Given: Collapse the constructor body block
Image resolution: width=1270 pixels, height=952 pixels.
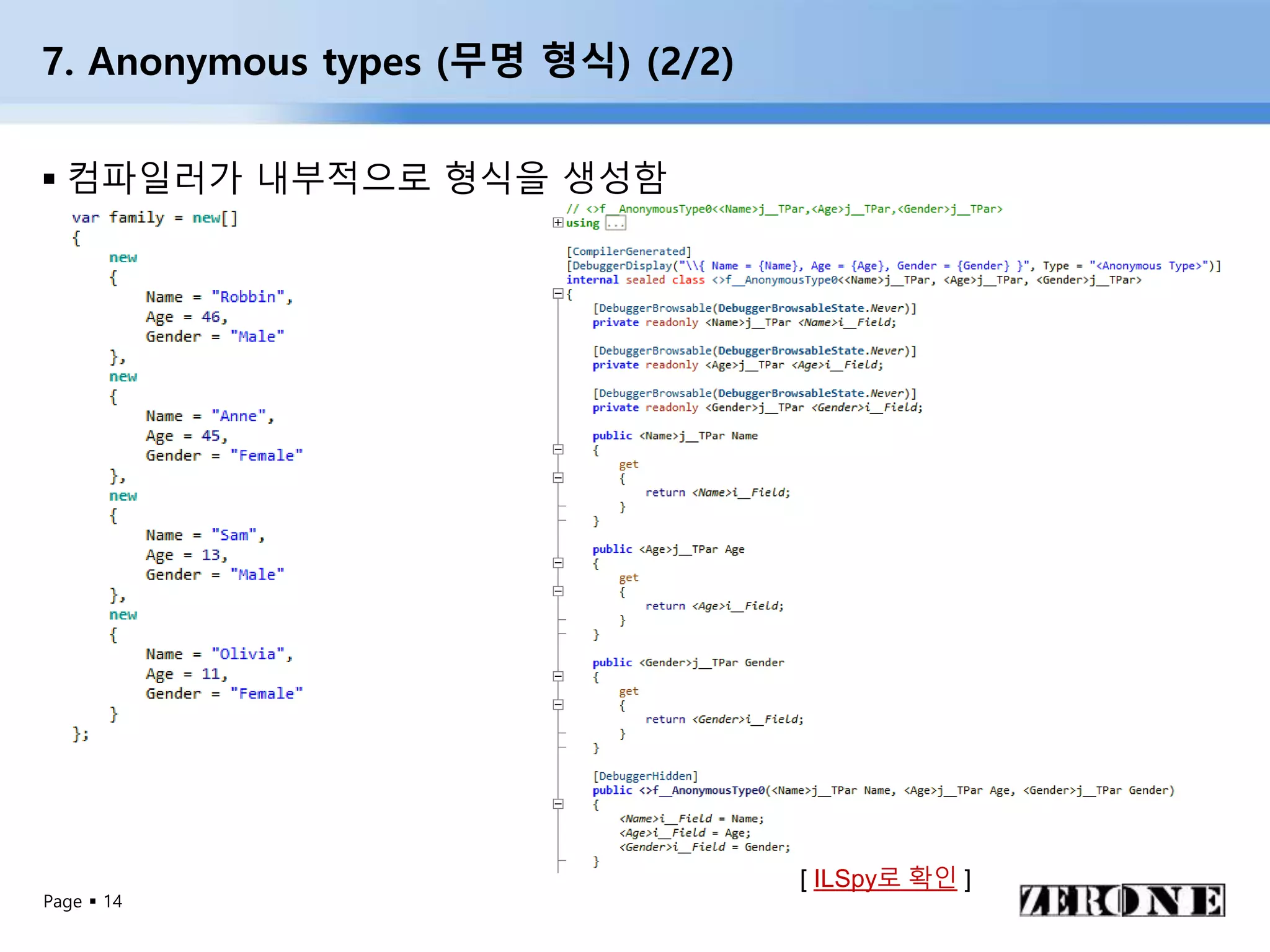Looking at the screenshot, I should [558, 804].
